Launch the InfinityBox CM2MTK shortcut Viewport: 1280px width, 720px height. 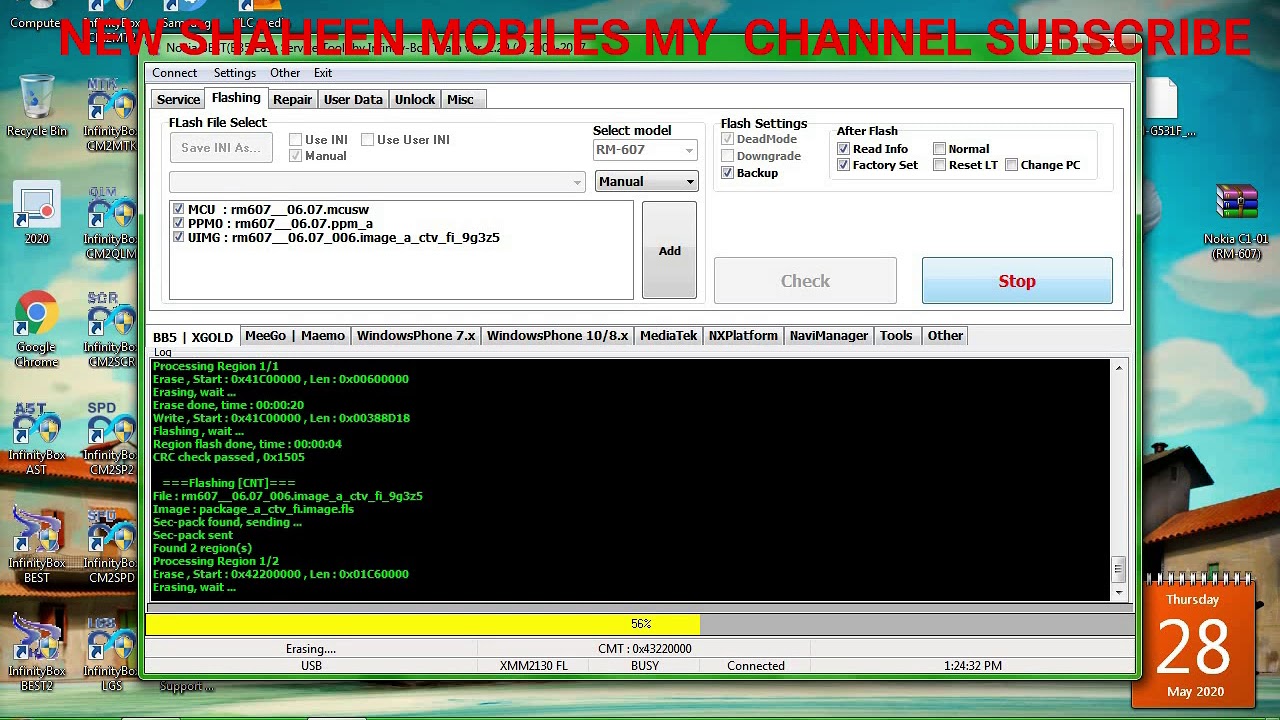[x=110, y=115]
